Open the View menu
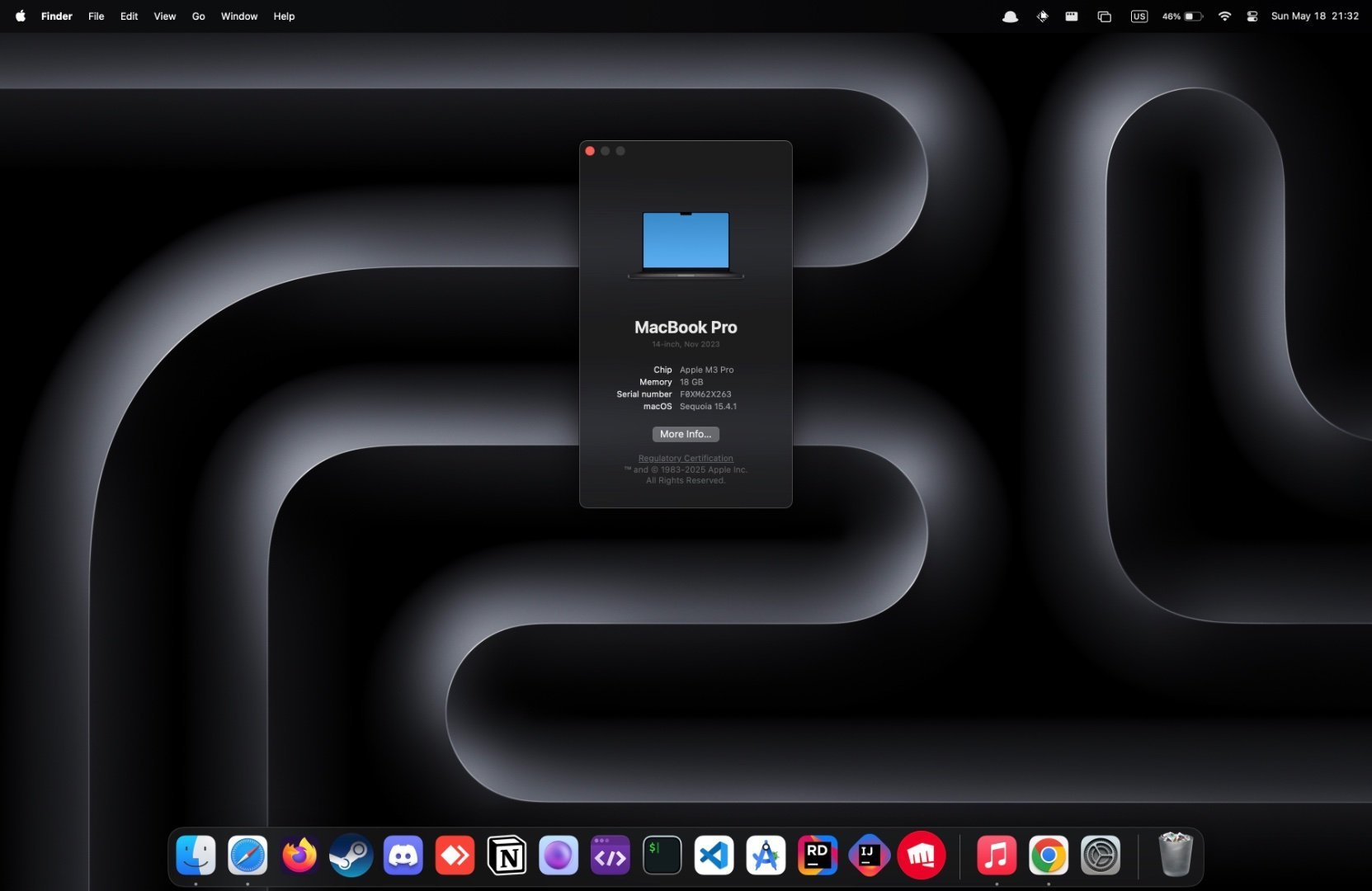Image resolution: width=1372 pixels, height=891 pixels. [x=165, y=16]
